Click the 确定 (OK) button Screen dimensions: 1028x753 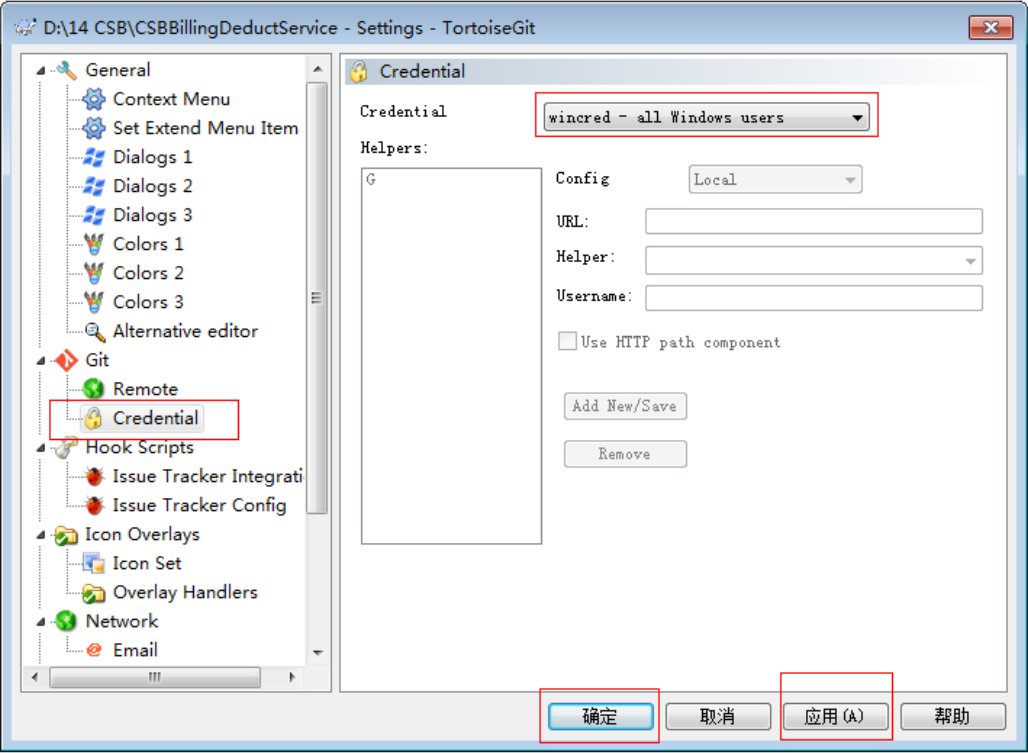pyautogui.click(x=601, y=716)
